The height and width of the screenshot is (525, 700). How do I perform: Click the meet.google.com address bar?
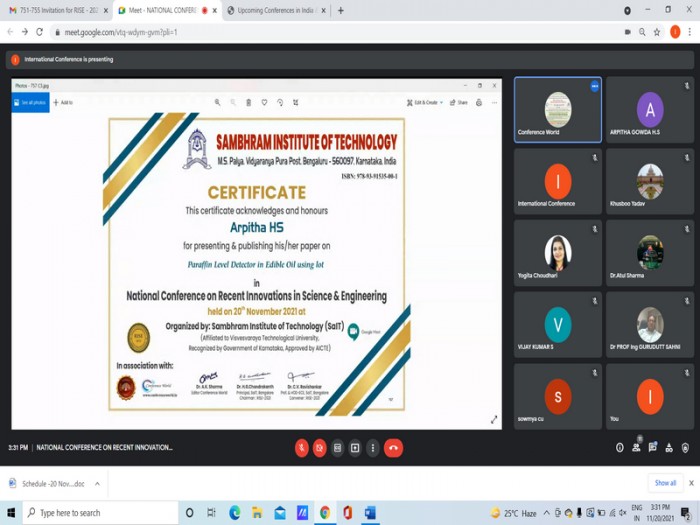300,32
